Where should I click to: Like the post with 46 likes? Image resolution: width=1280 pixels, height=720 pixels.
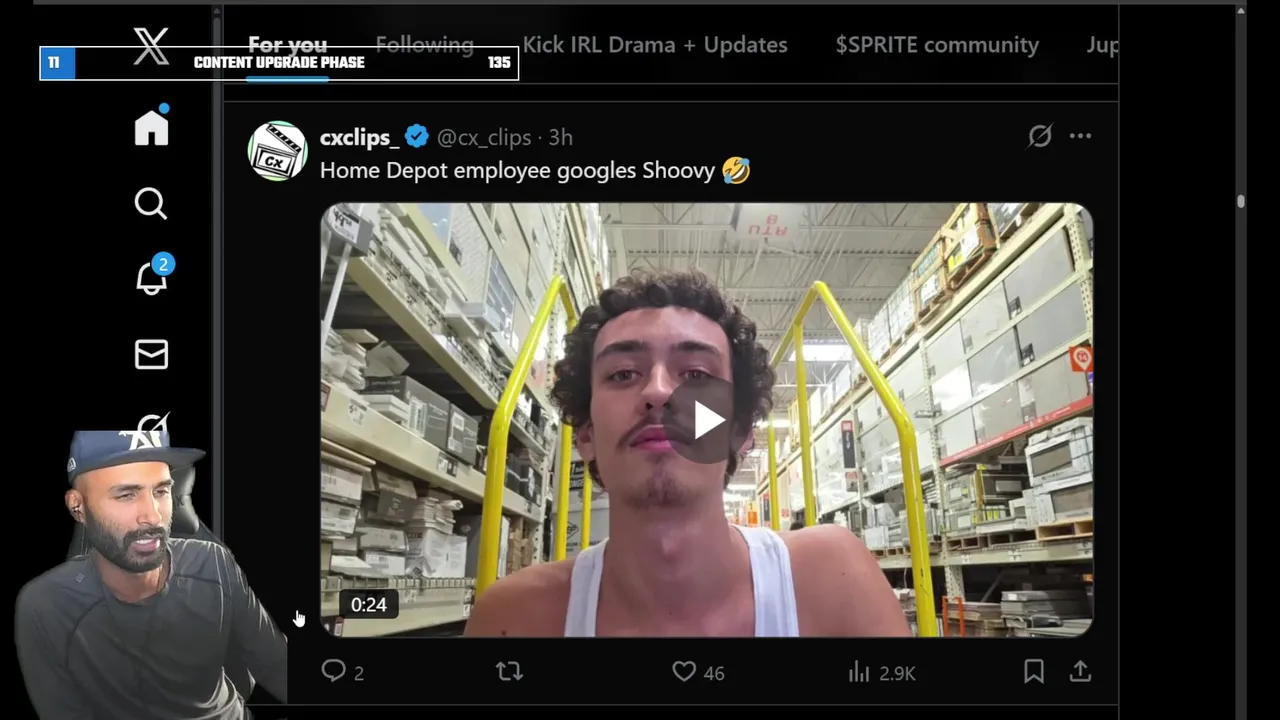click(698, 672)
